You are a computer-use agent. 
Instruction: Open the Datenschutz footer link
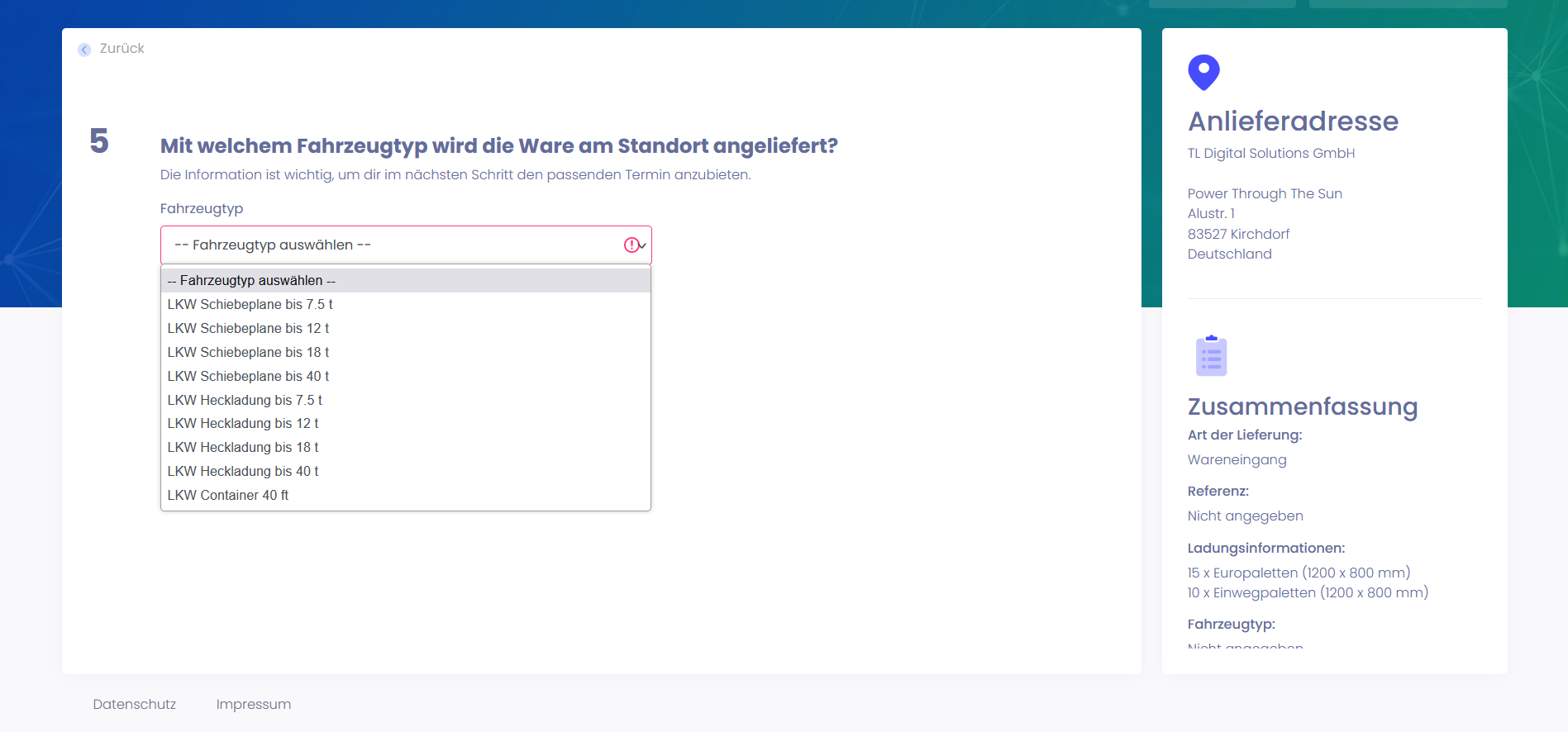(x=135, y=705)
